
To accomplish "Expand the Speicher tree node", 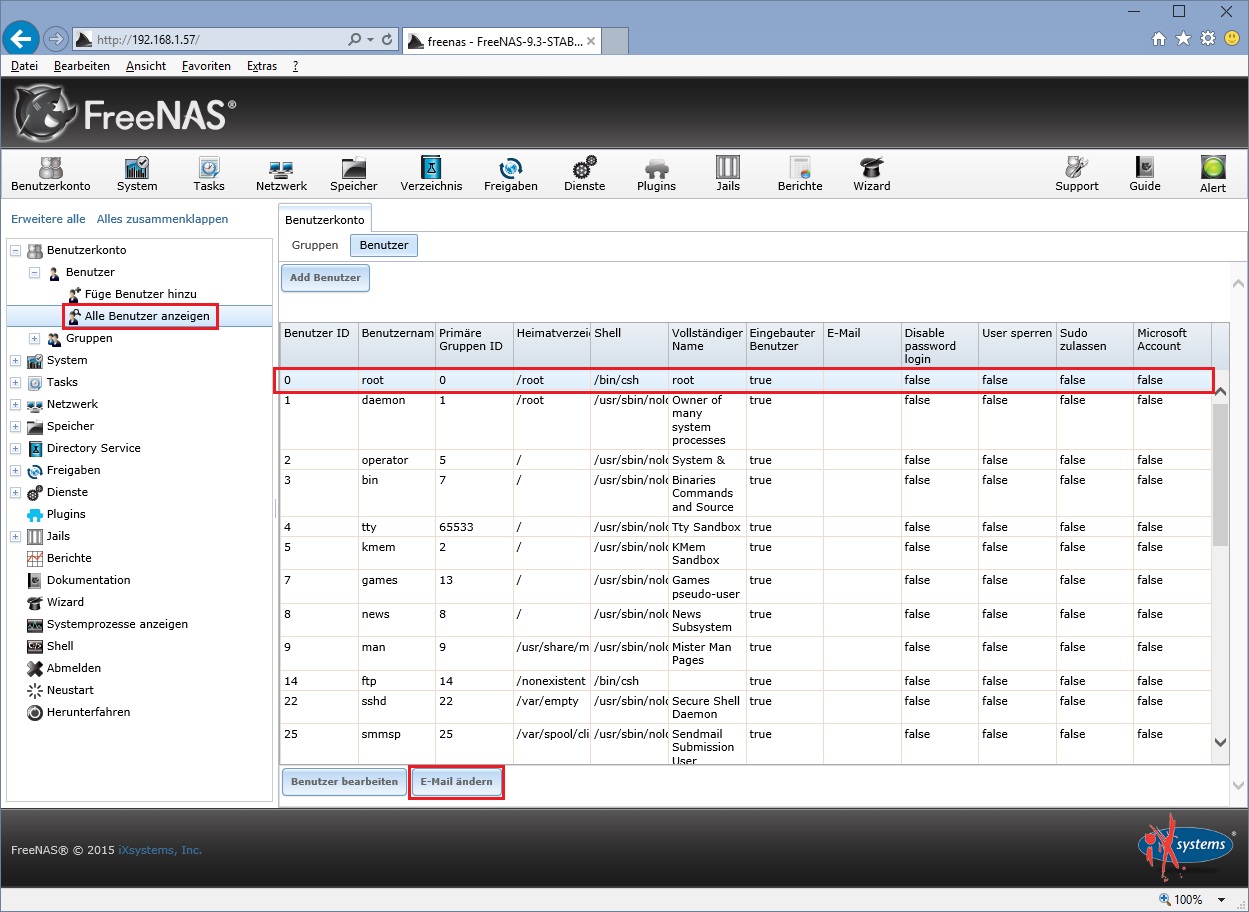I will pos(15,426).
